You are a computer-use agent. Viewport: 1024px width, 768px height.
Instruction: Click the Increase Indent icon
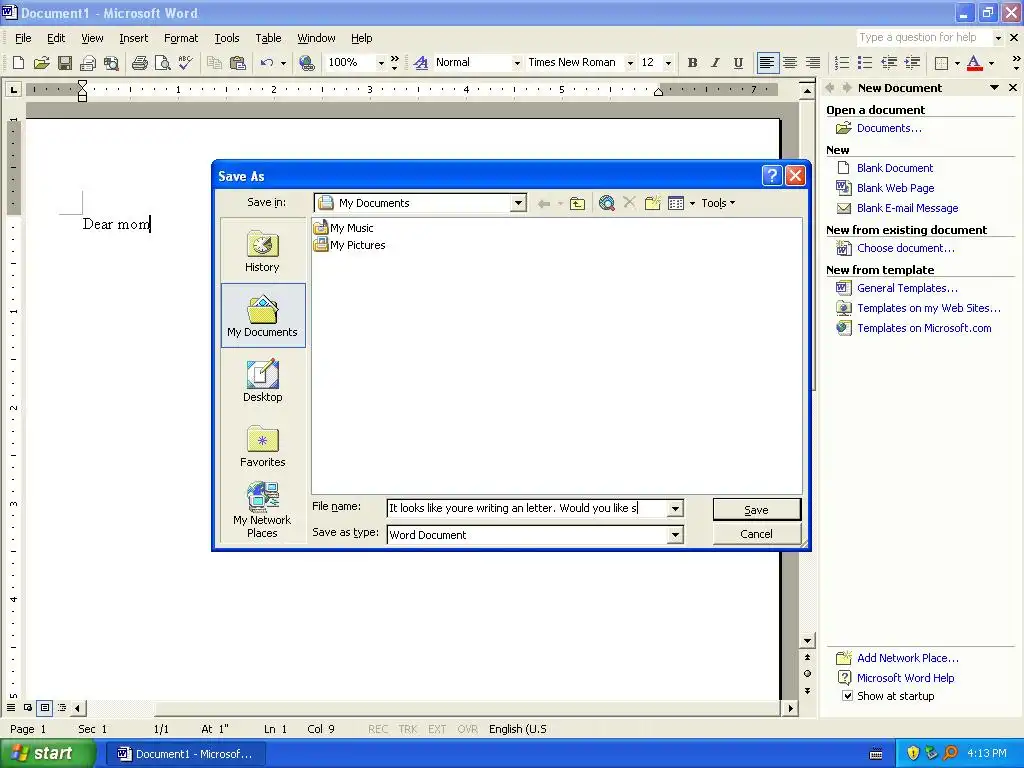[912, 63]
